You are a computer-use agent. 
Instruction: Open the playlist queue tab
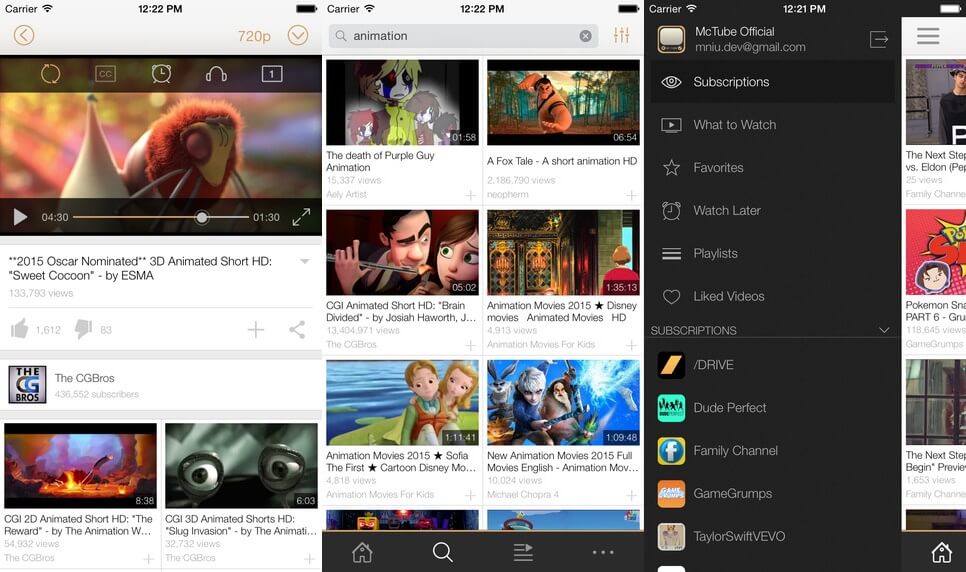(x=523, y=552)
